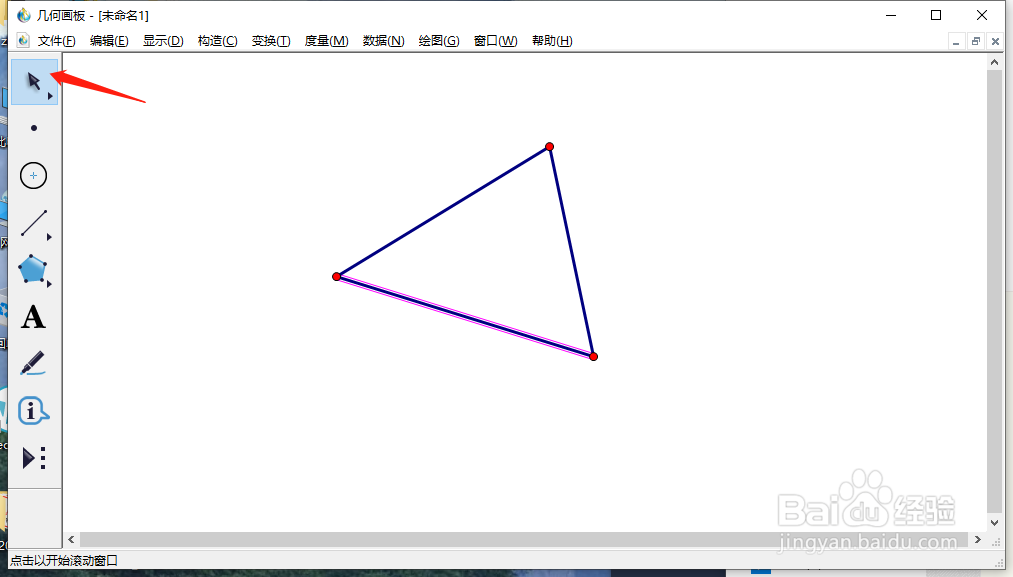The image size is (1013, 577).
Task: Open the 变换(T) menu
Action: pos(271,41)
